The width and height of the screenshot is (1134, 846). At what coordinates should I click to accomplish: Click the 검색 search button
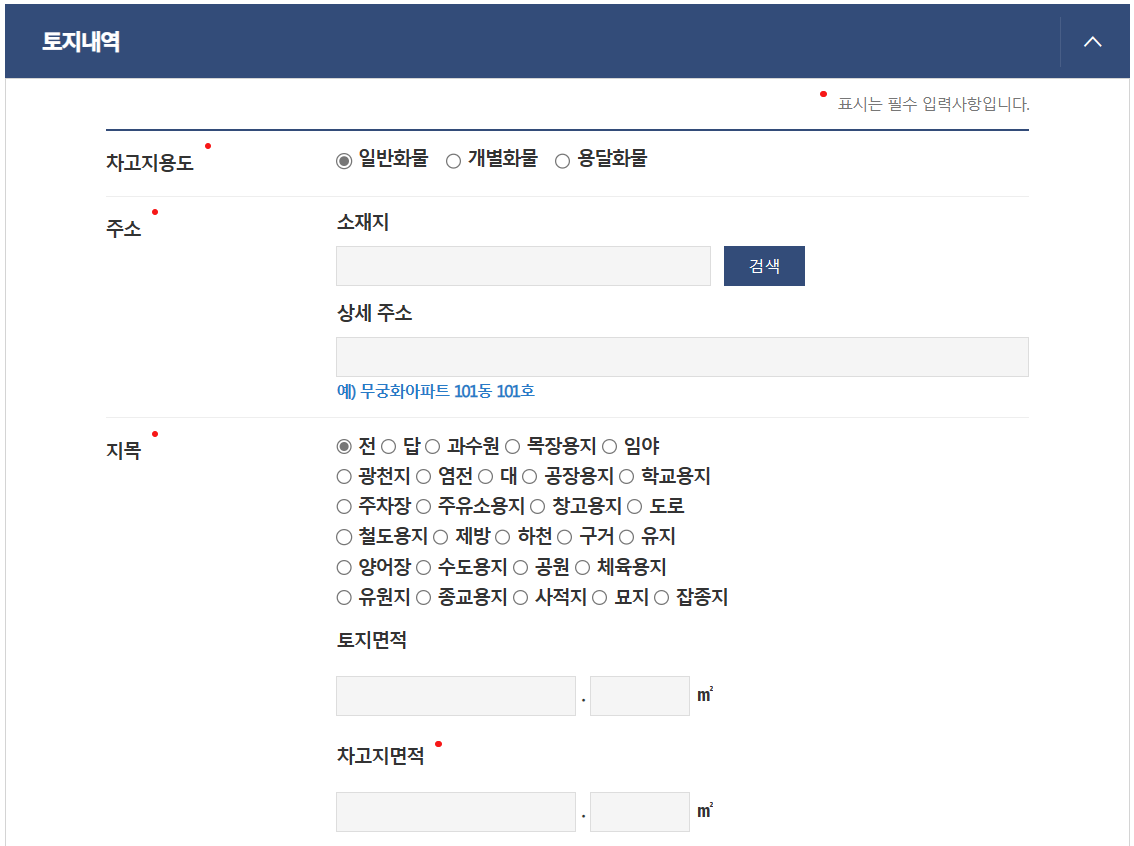(x=764, y=265)
